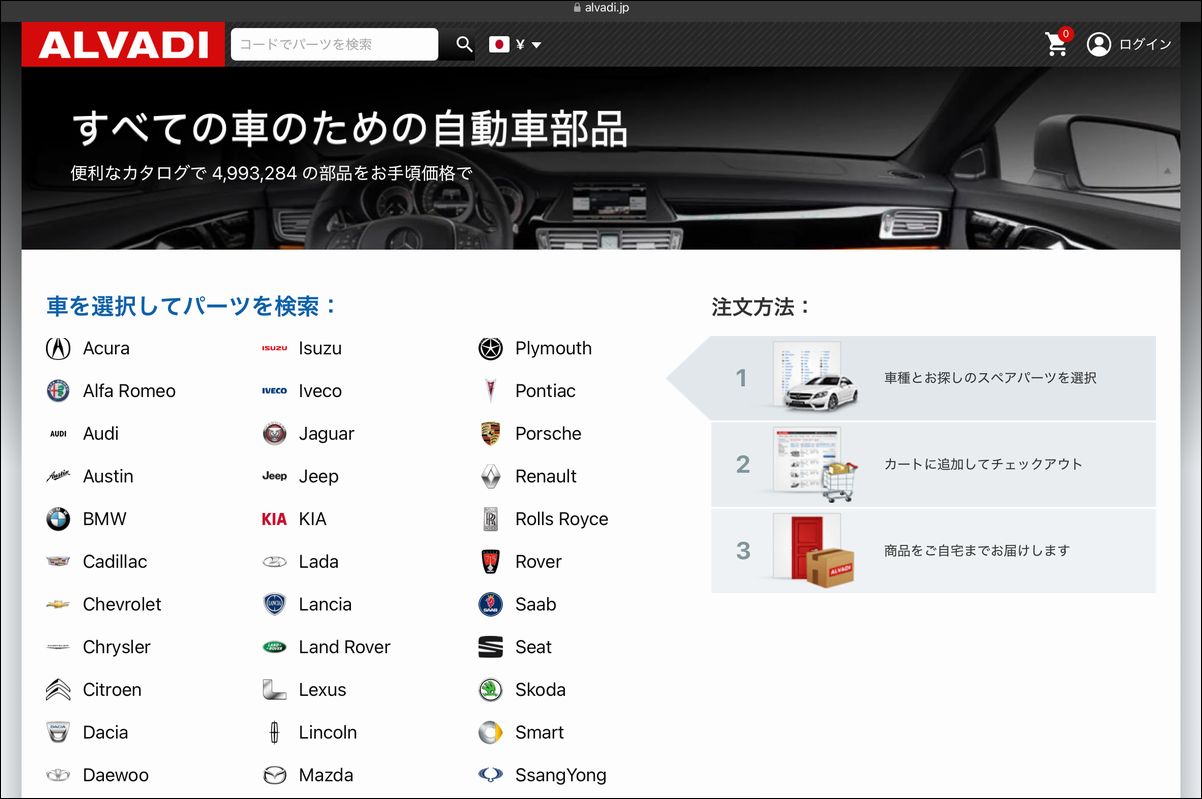Viewport: 1202px width, 799px height.
Task: Click the Daewoo logo icon
Action: pyautogui.click(x=58, y=775)
